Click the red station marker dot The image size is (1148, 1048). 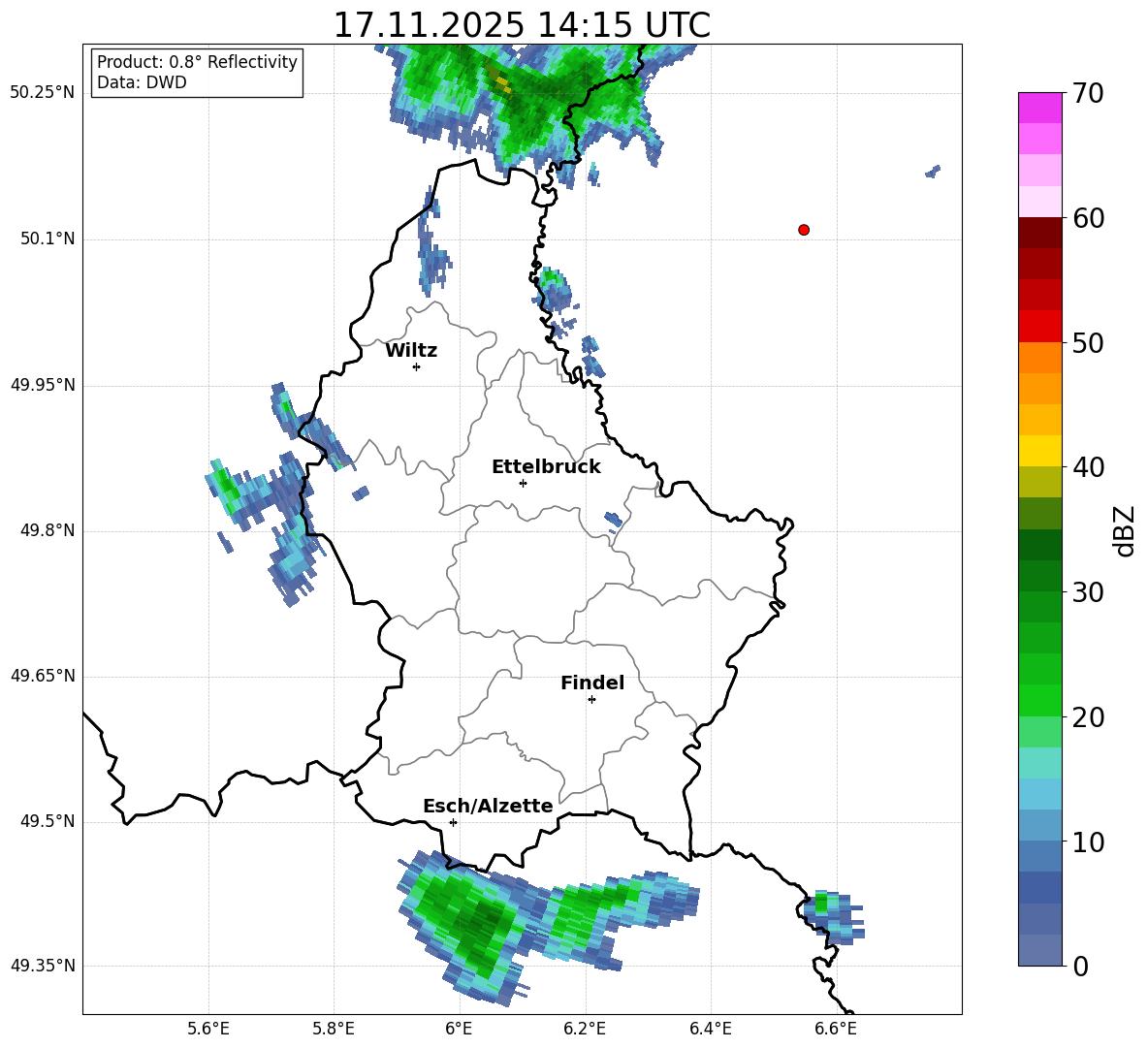pos(804,230)
